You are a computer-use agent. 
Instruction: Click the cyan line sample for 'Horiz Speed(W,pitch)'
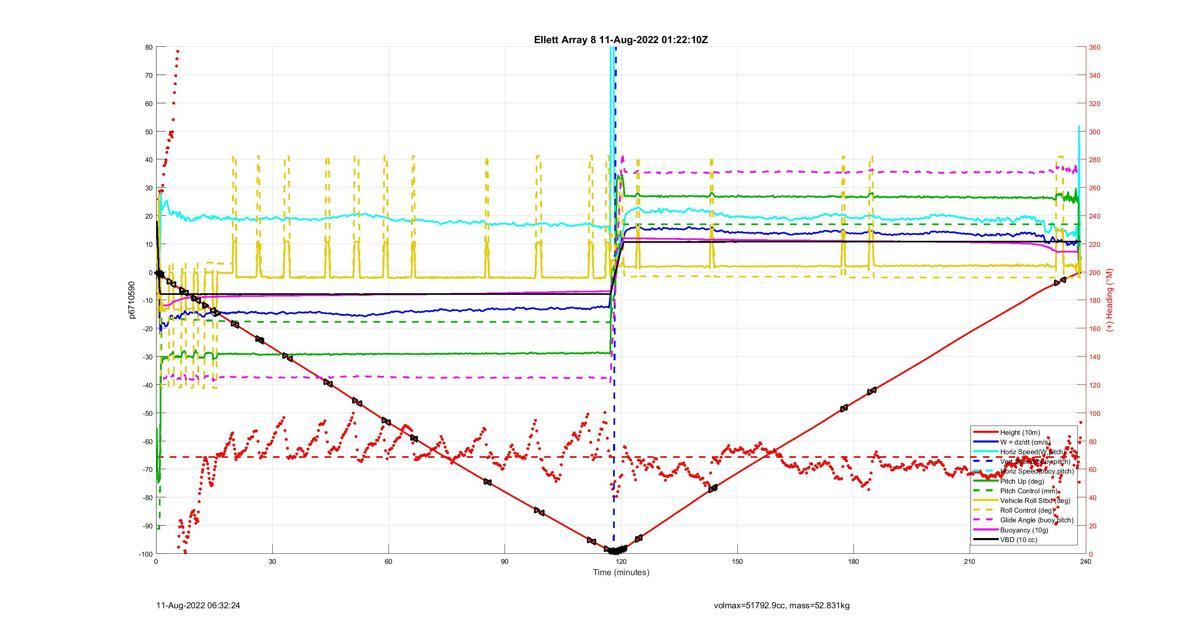985,452
